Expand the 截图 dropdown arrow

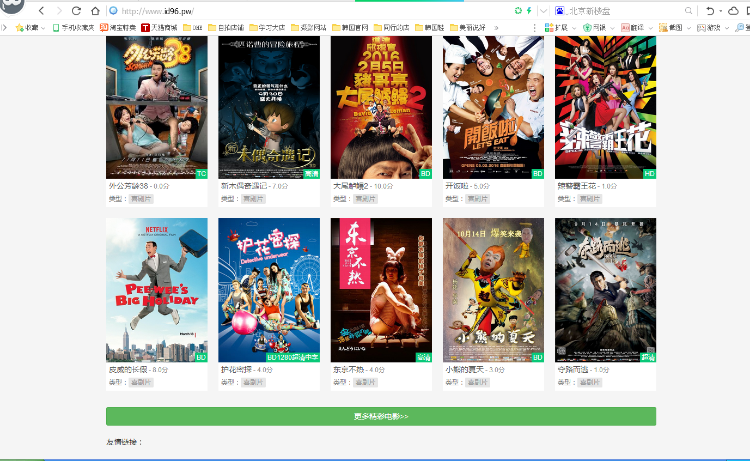688,28
